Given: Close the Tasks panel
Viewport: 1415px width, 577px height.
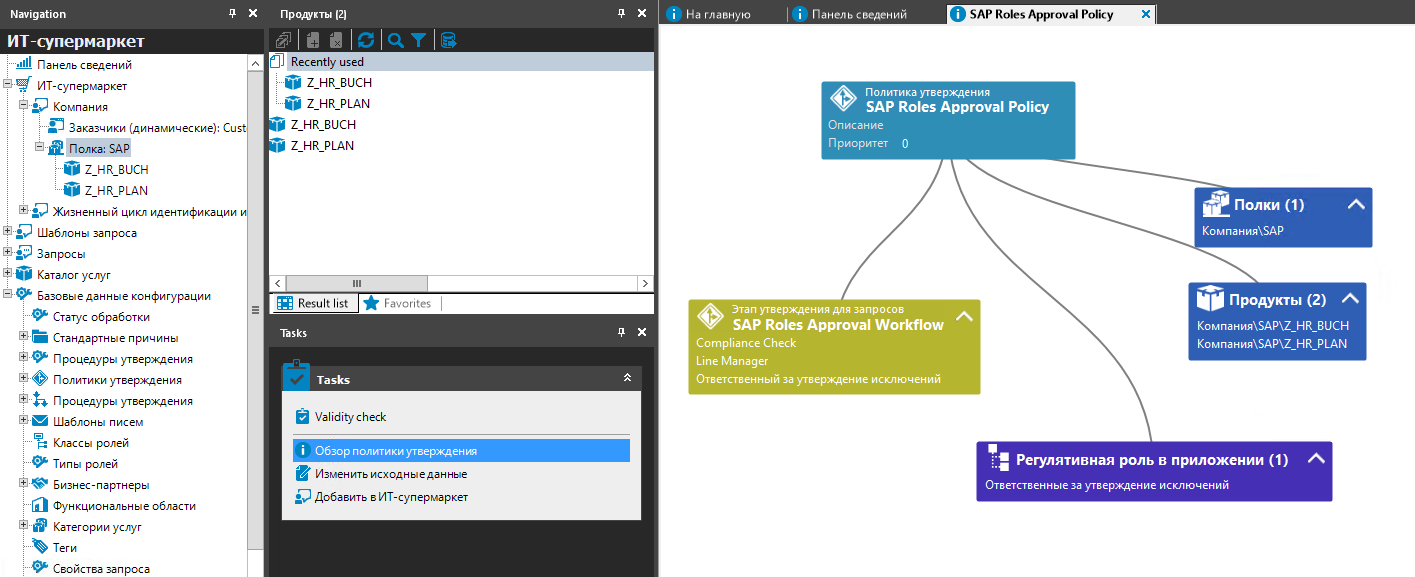Looking at the screenshot, I should pos(642,332).
